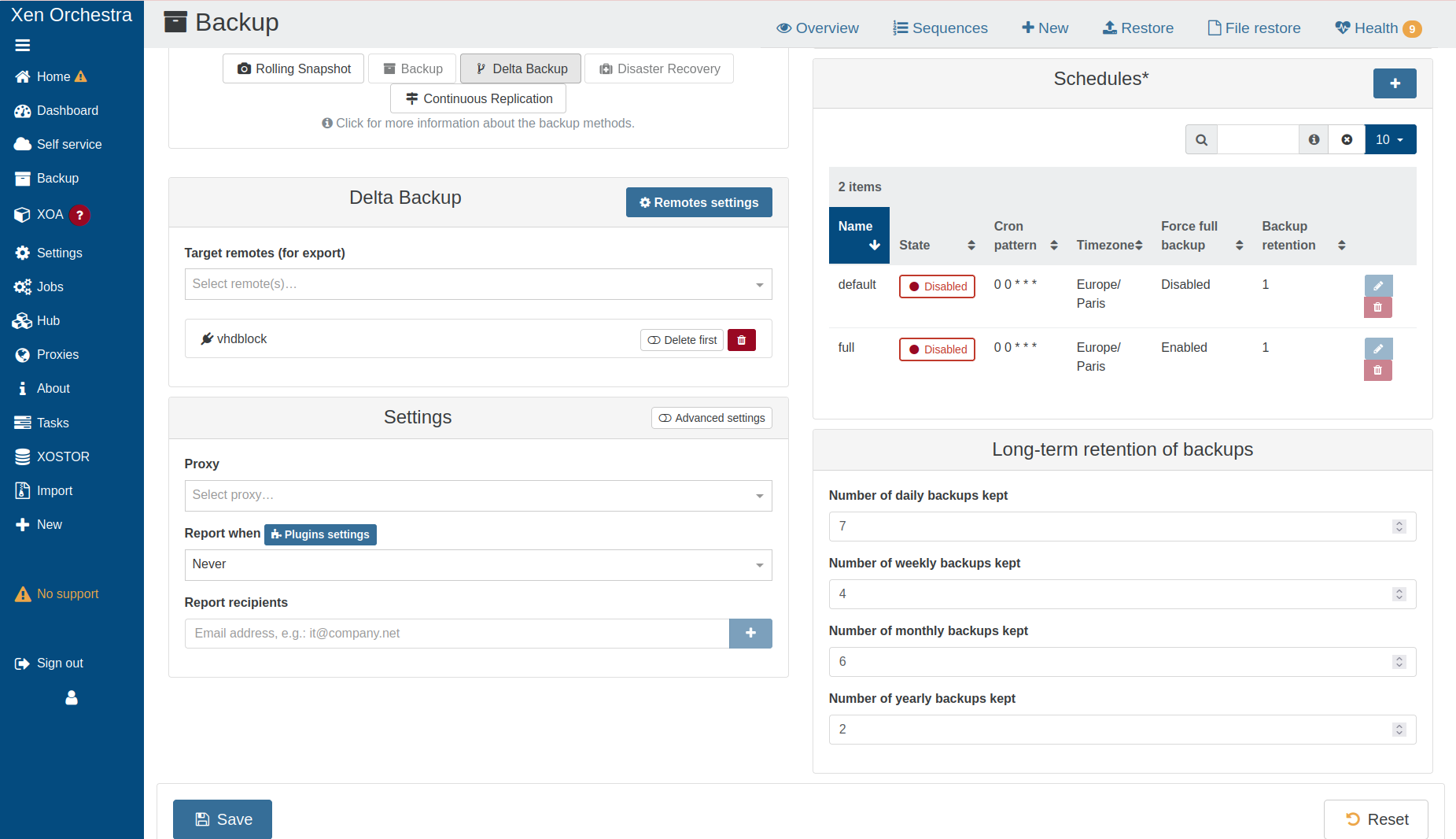Image resolution: width=1456 pixels, height=839 pixels.
Task: Open the Target remotes dropdown
Action: click(477, 284)
